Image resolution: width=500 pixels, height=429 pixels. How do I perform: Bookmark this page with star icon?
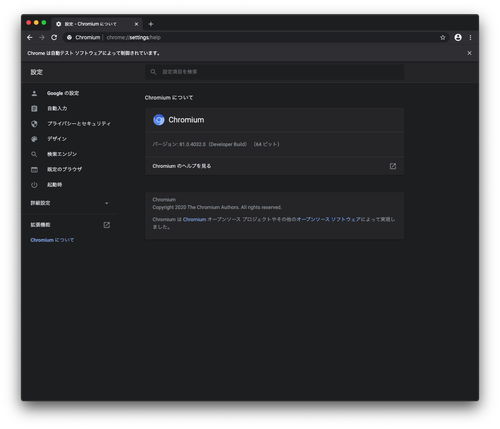click(443, 38)
